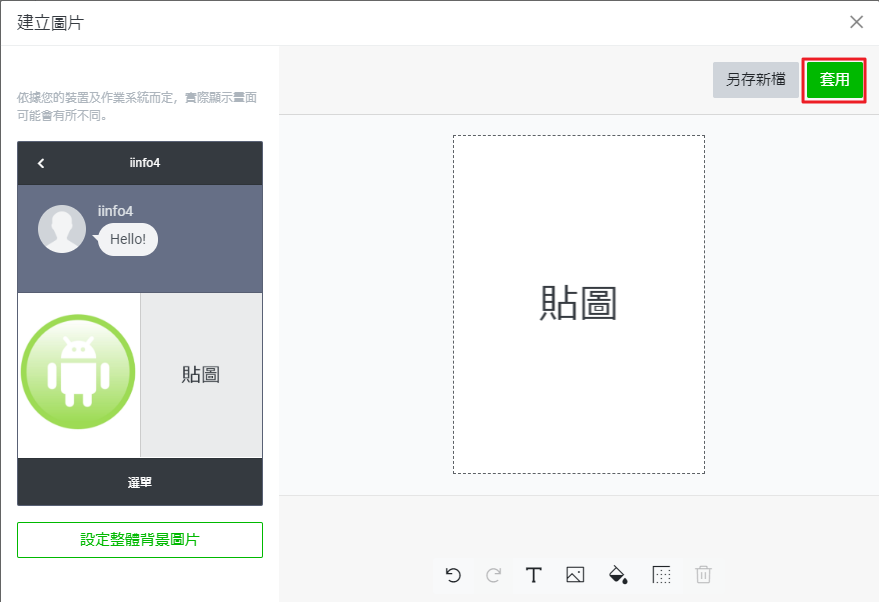Delete the selected canvas element
This screenshot has height=602, width=879.
pyautogui.click(x=702, y=575)
